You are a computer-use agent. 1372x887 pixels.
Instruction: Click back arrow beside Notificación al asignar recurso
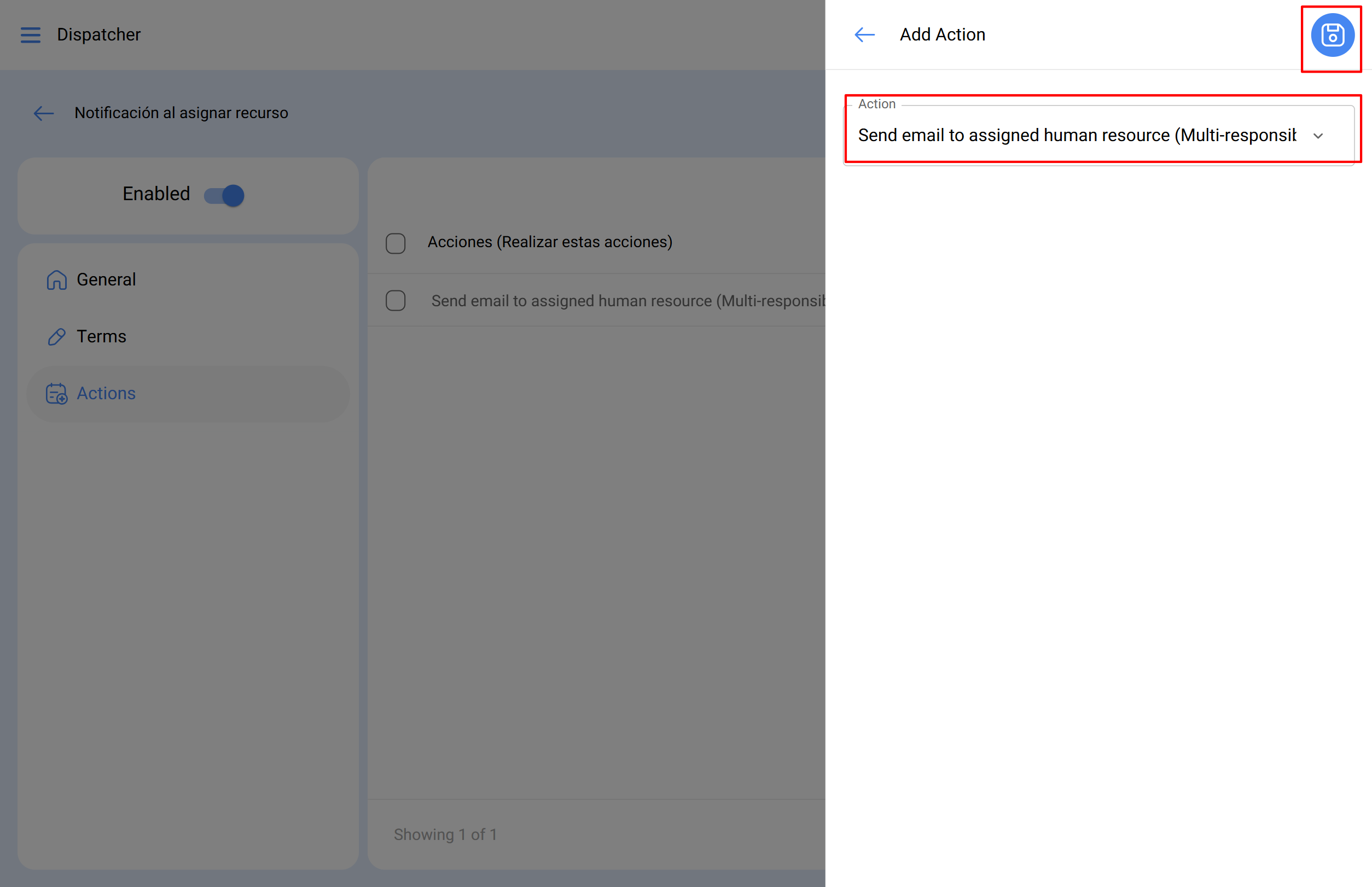44,113
